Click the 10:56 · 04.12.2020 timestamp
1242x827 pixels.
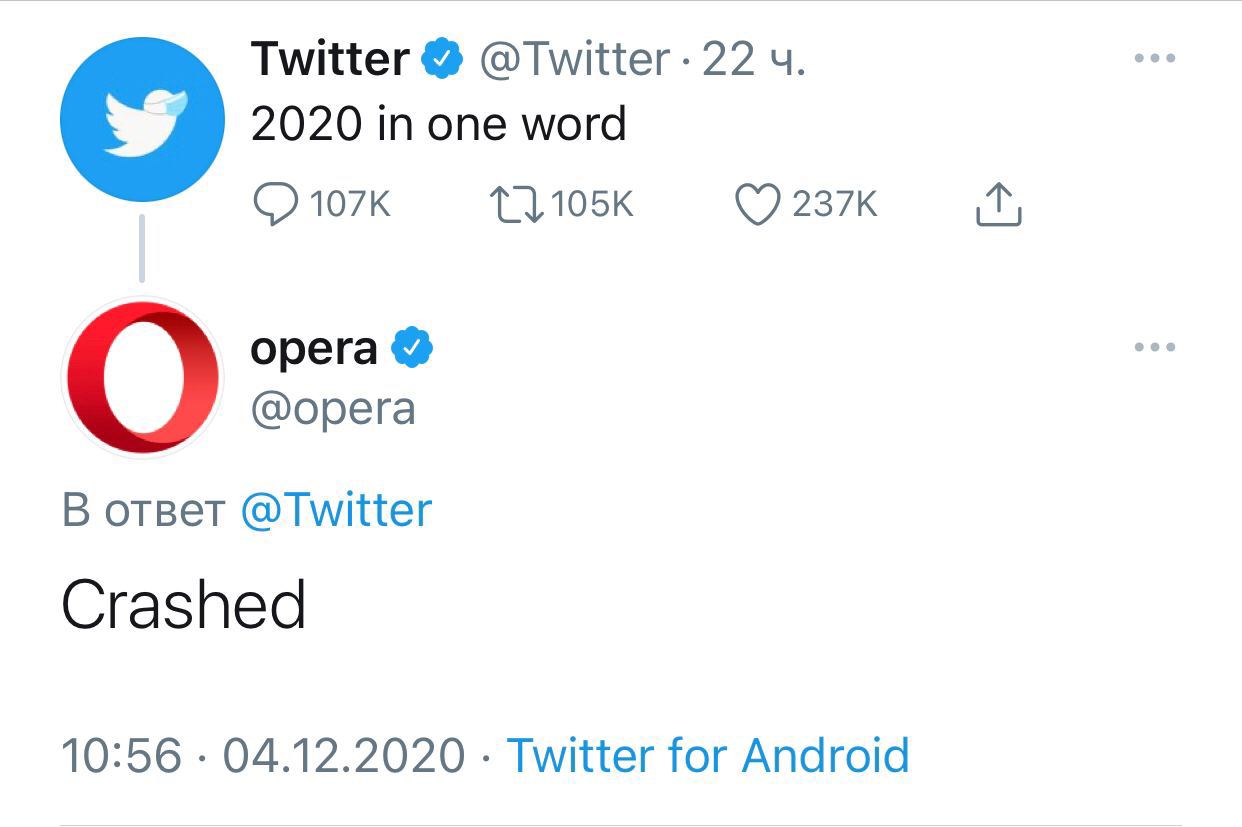click(x=263, y=755)
